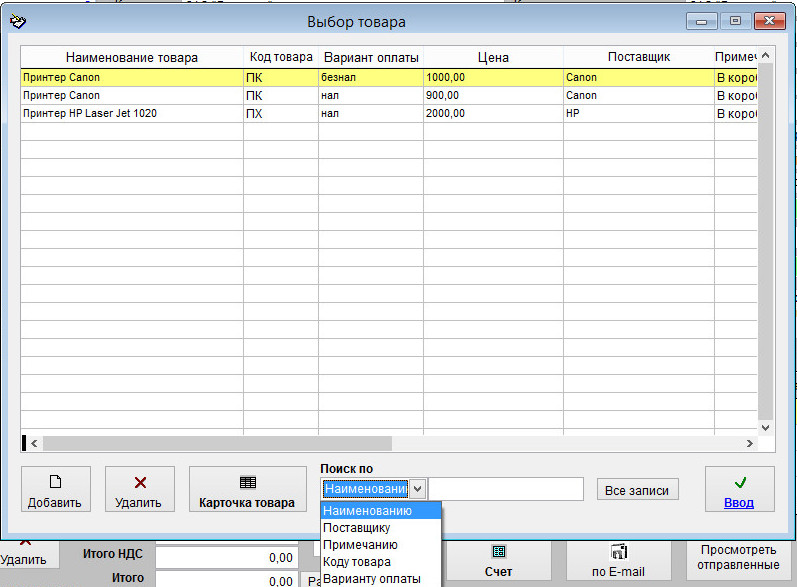Click the table icon above Карточка товара
Screen dimensions: 797x587
tap(248, 482)
